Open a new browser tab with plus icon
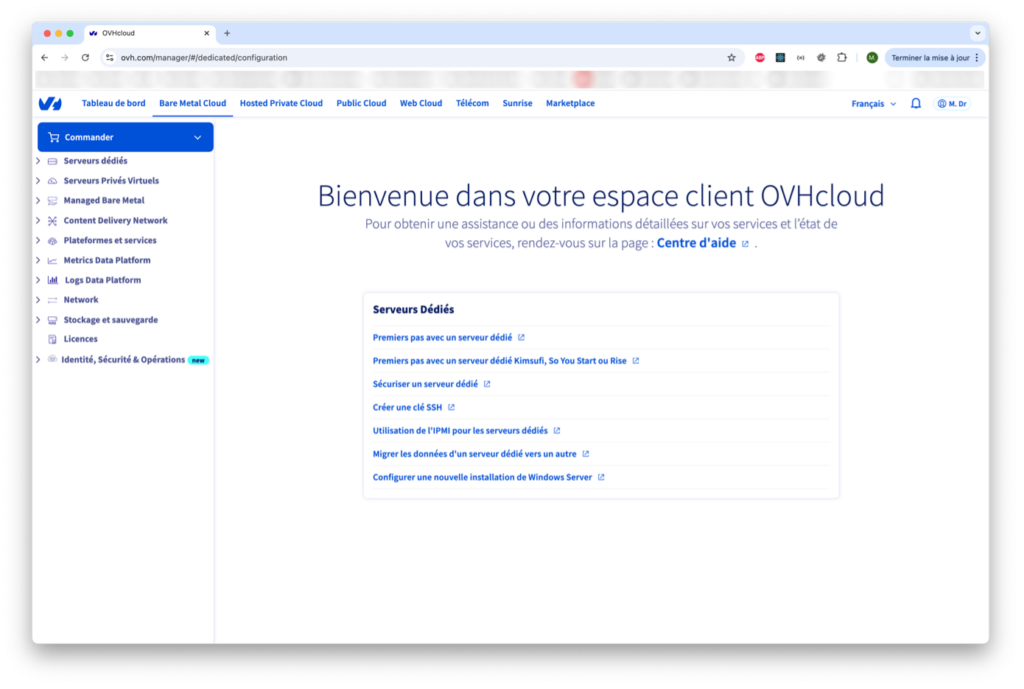Image resolution: width=1024 pixels, height=689 pixels. pos(227,33)
